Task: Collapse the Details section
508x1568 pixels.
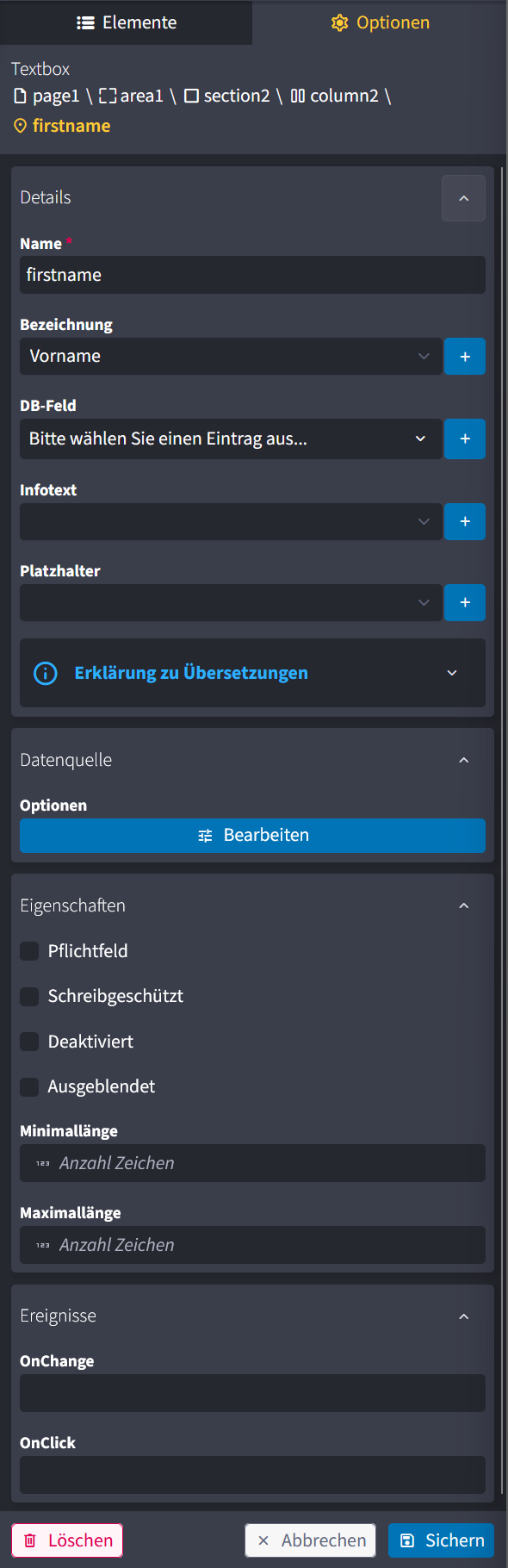Action: pos(463,198)
